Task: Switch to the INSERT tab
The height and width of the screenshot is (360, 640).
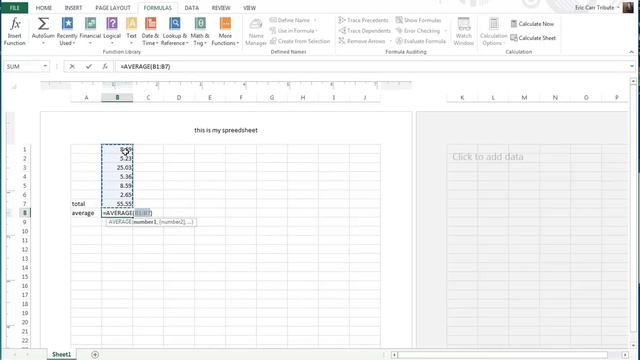Action: coord(73,8)
